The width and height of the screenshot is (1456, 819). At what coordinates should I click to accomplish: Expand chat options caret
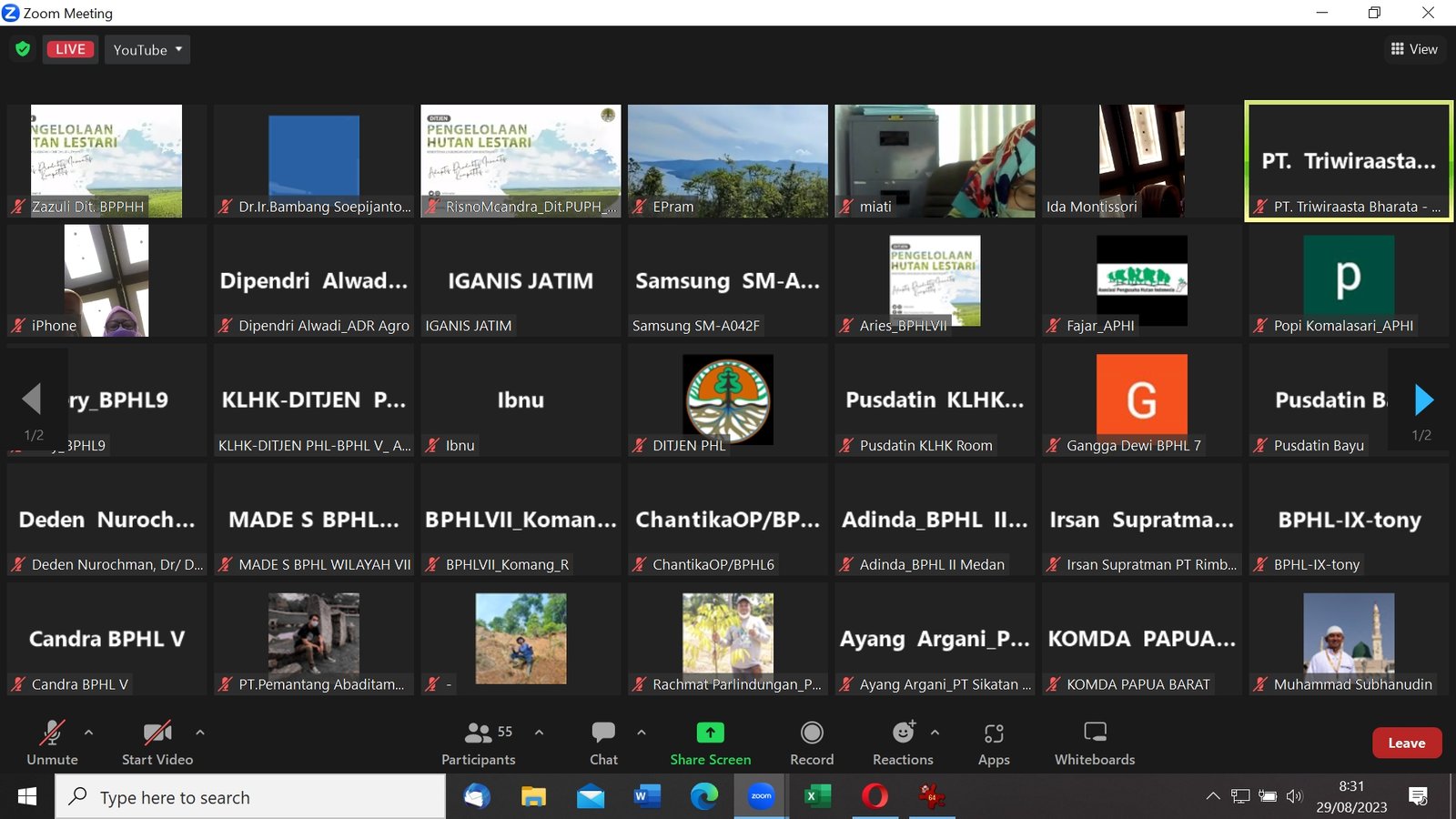tap(642, 732)
